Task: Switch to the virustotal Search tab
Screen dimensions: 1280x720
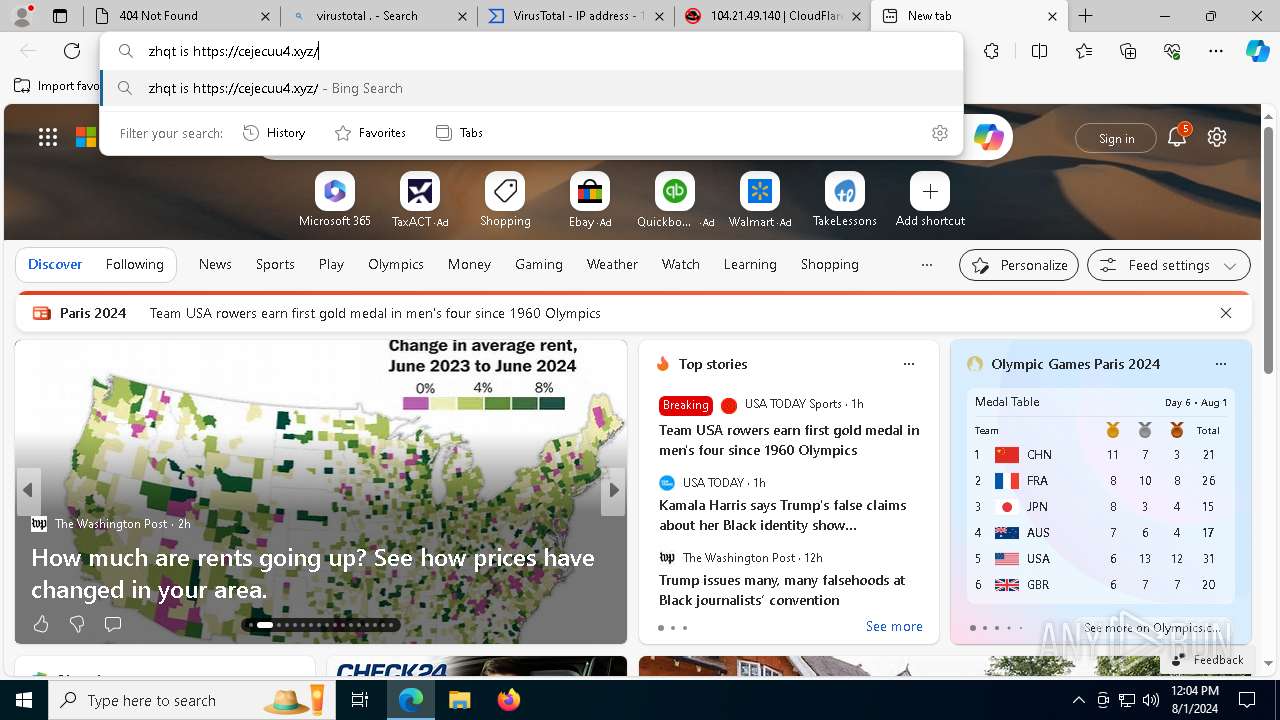Action: (380, 16)
